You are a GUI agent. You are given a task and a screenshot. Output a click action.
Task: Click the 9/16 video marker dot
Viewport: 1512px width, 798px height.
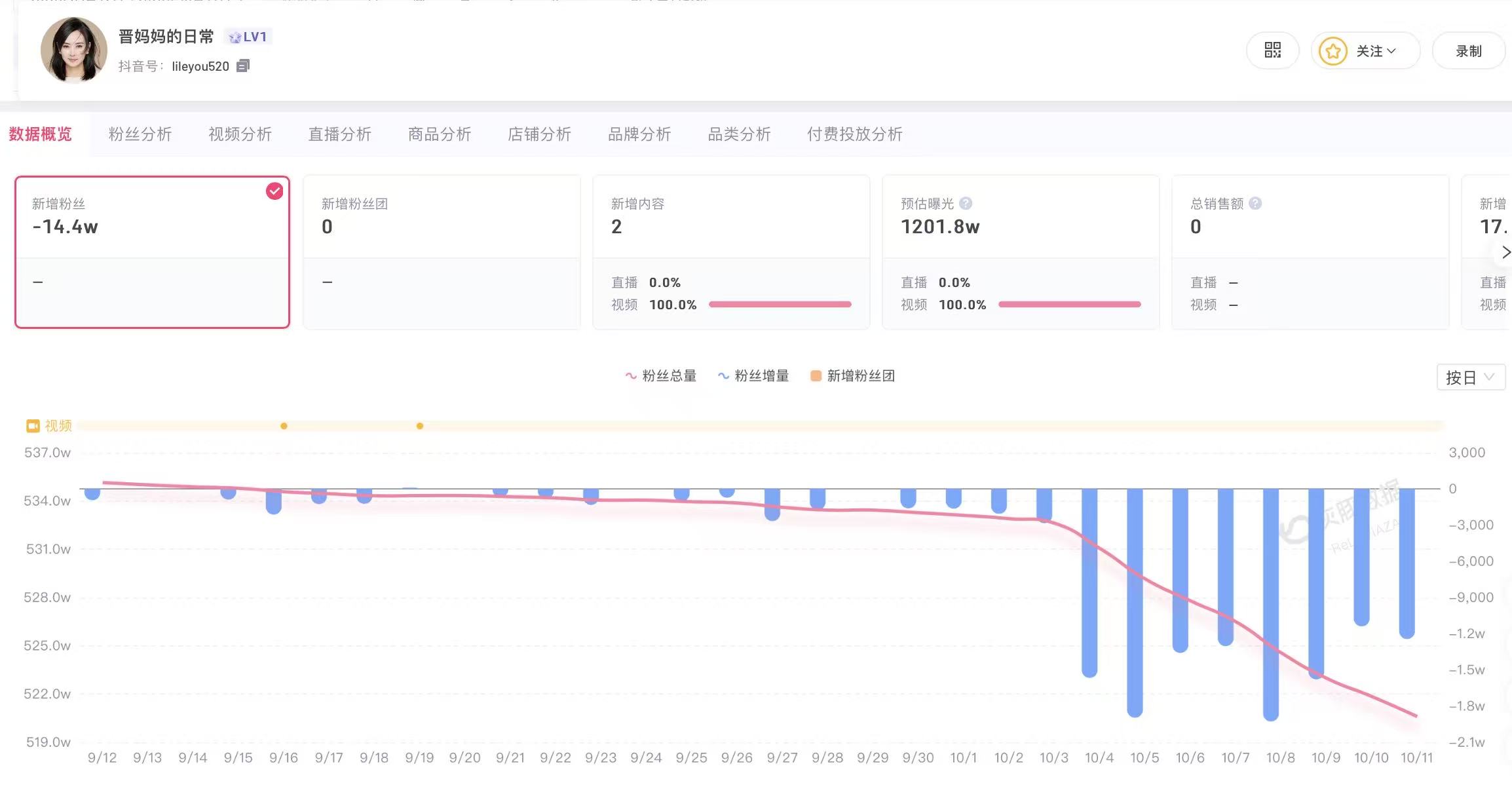[284, 426]
